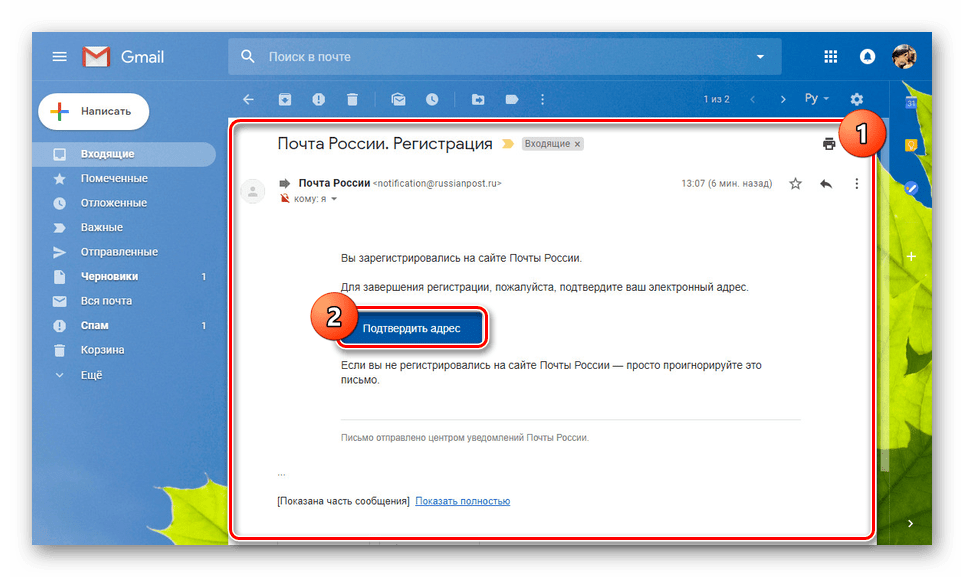Open Google notifications bell

pyautogui.click(x=866, y=56)
